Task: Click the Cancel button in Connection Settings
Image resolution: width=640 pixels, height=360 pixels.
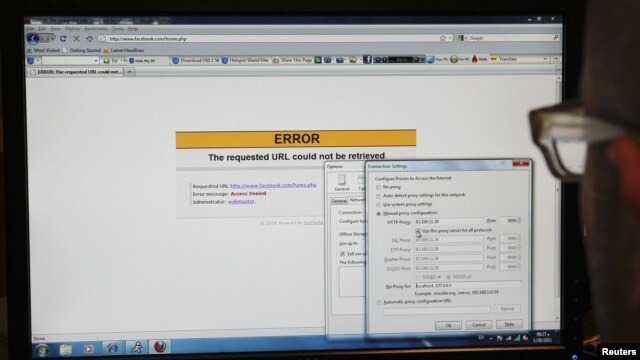Action: [479, 325]
